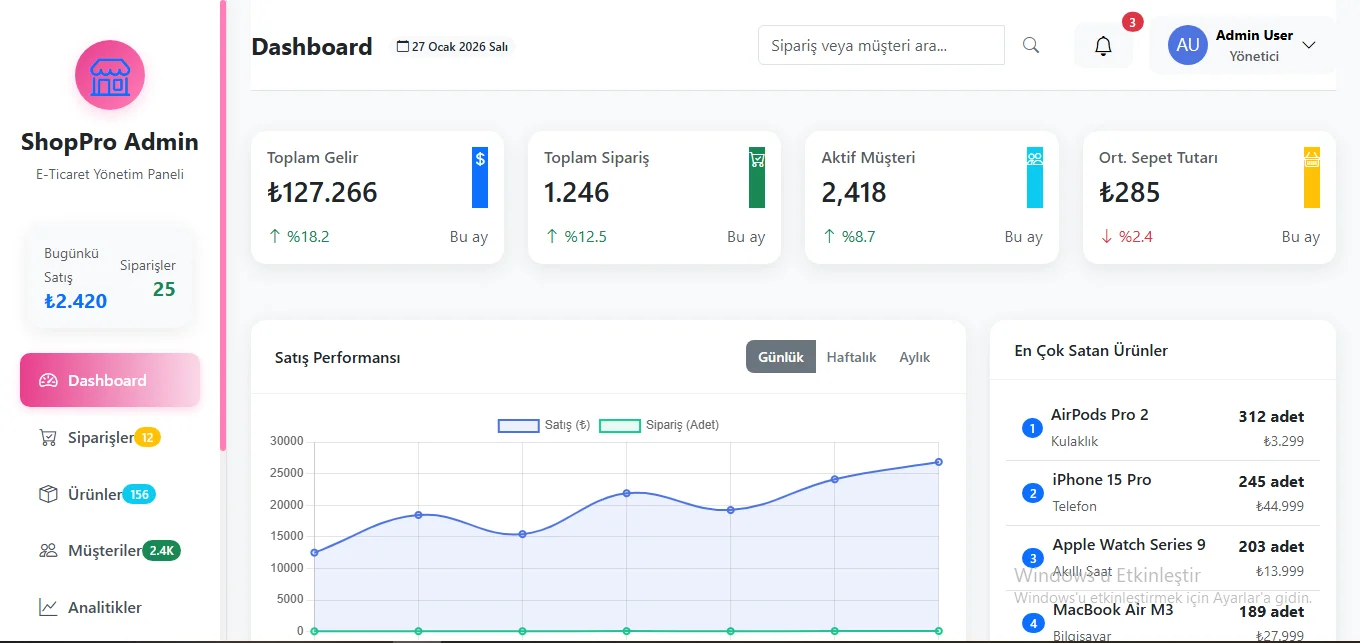
Task: Open Siparişler in the sidebar
Action: click(x=100, y=438)
